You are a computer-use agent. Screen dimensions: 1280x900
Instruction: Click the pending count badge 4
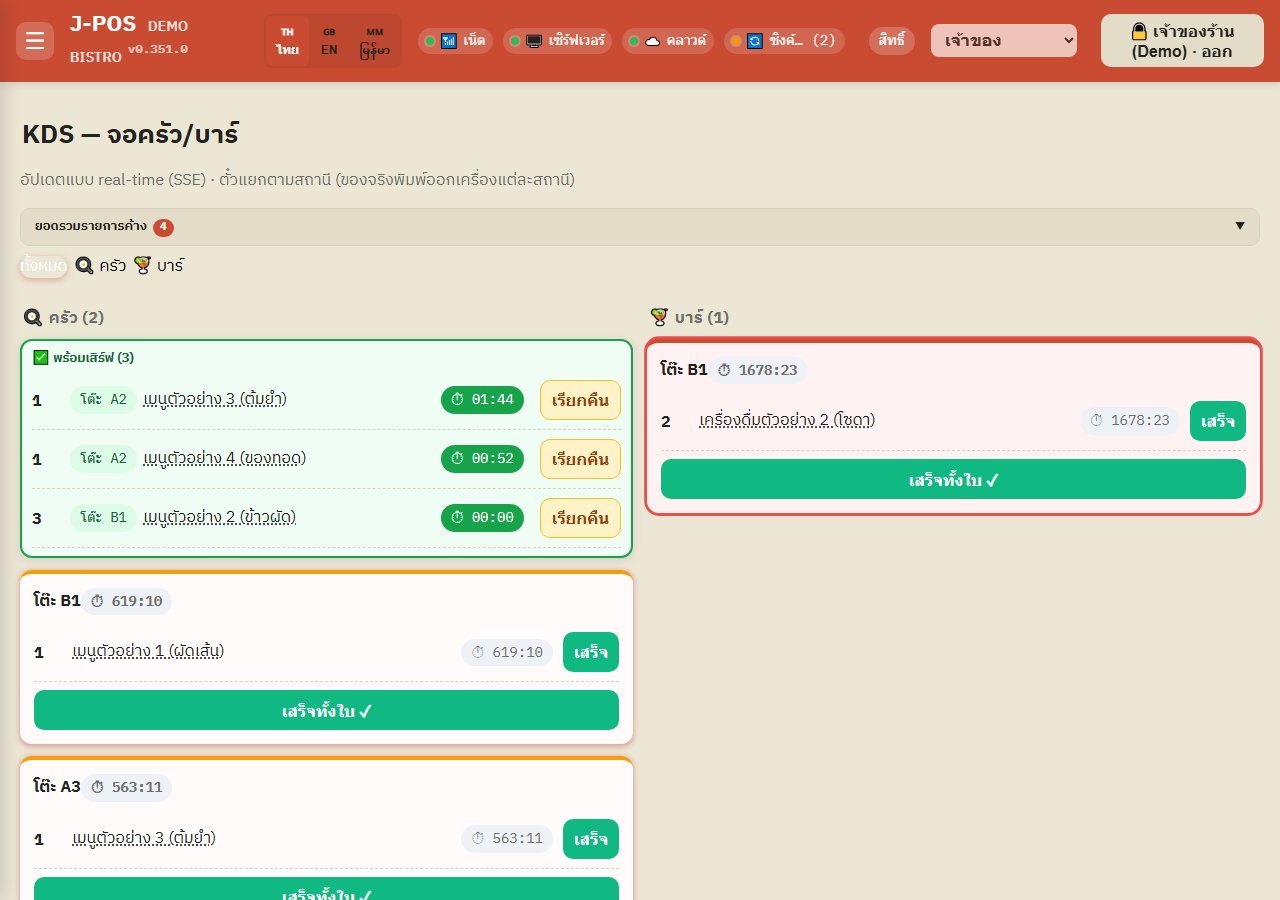click(x=163, y=227)
